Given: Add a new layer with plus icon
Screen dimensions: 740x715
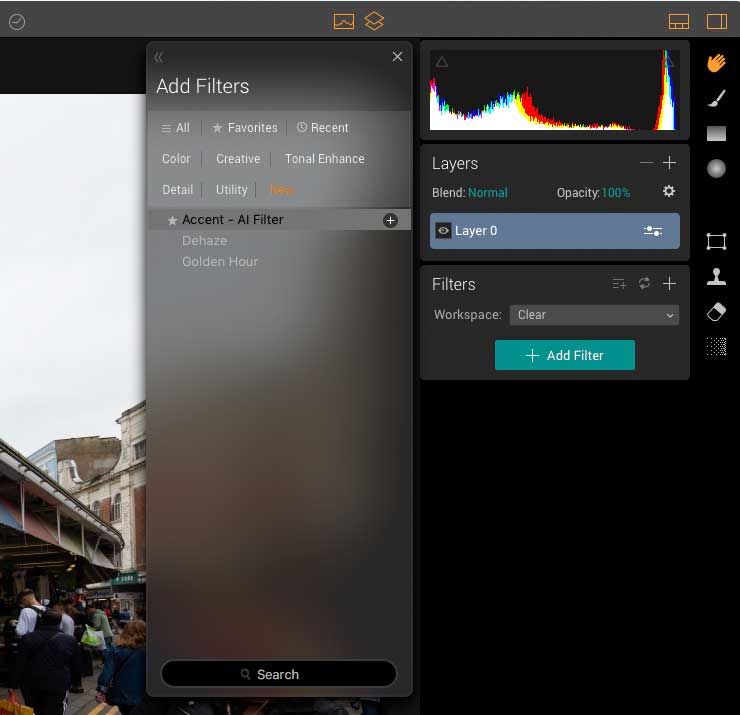Looking at the screenshot, I should [669, 163].
